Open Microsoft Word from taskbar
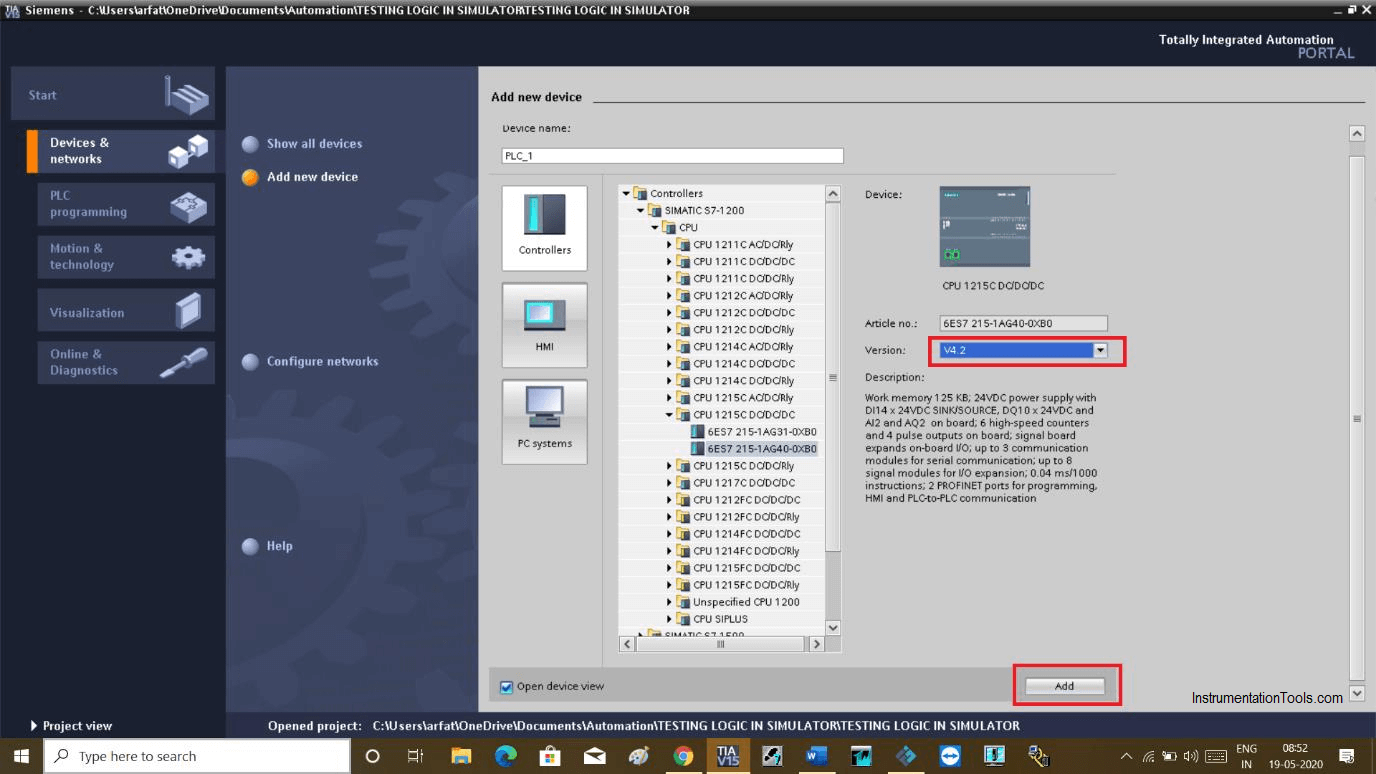This screenshot has width=1376, height=774. [816, 756]
